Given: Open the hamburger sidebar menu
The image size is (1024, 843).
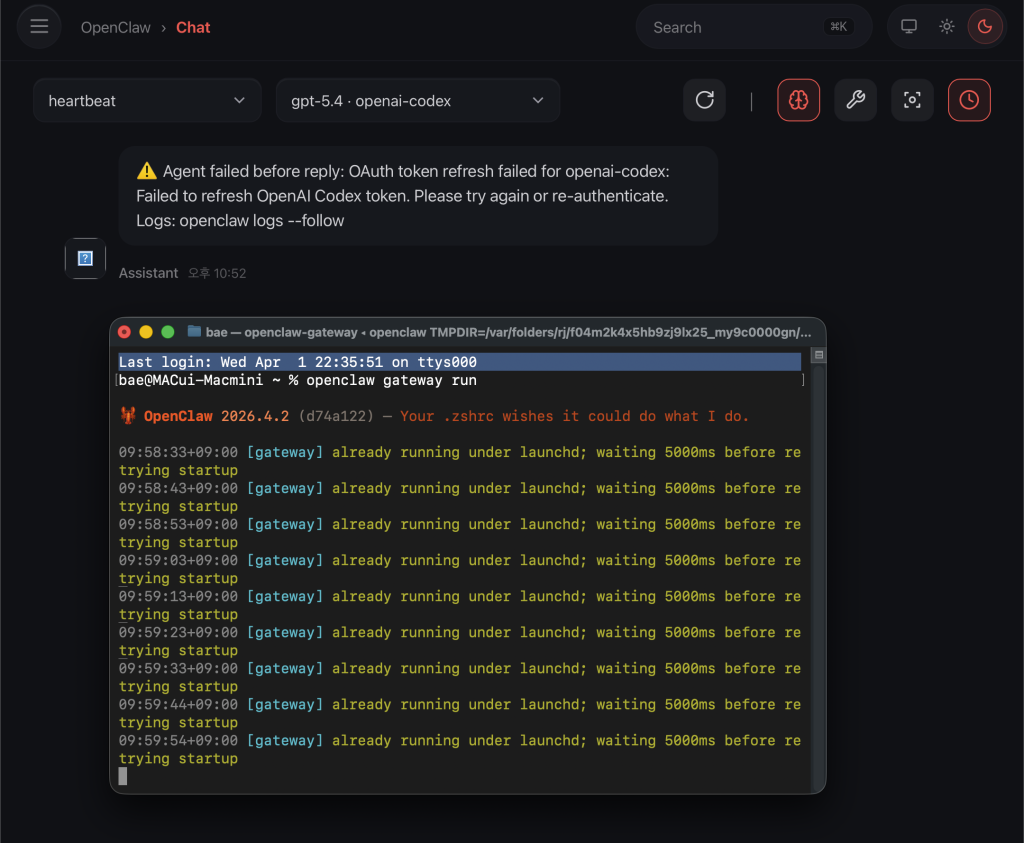Looking at the screenshot, I should [x=39, y=27].
